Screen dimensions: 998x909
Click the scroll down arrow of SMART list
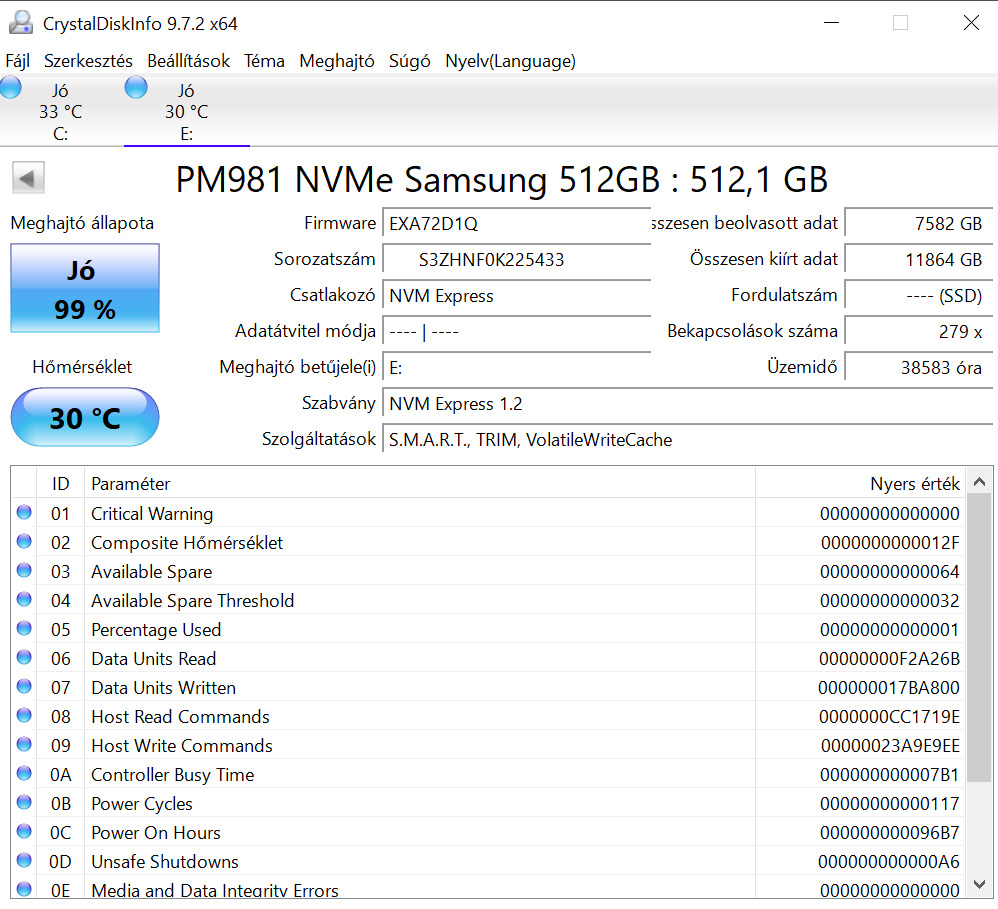(980, 884)
